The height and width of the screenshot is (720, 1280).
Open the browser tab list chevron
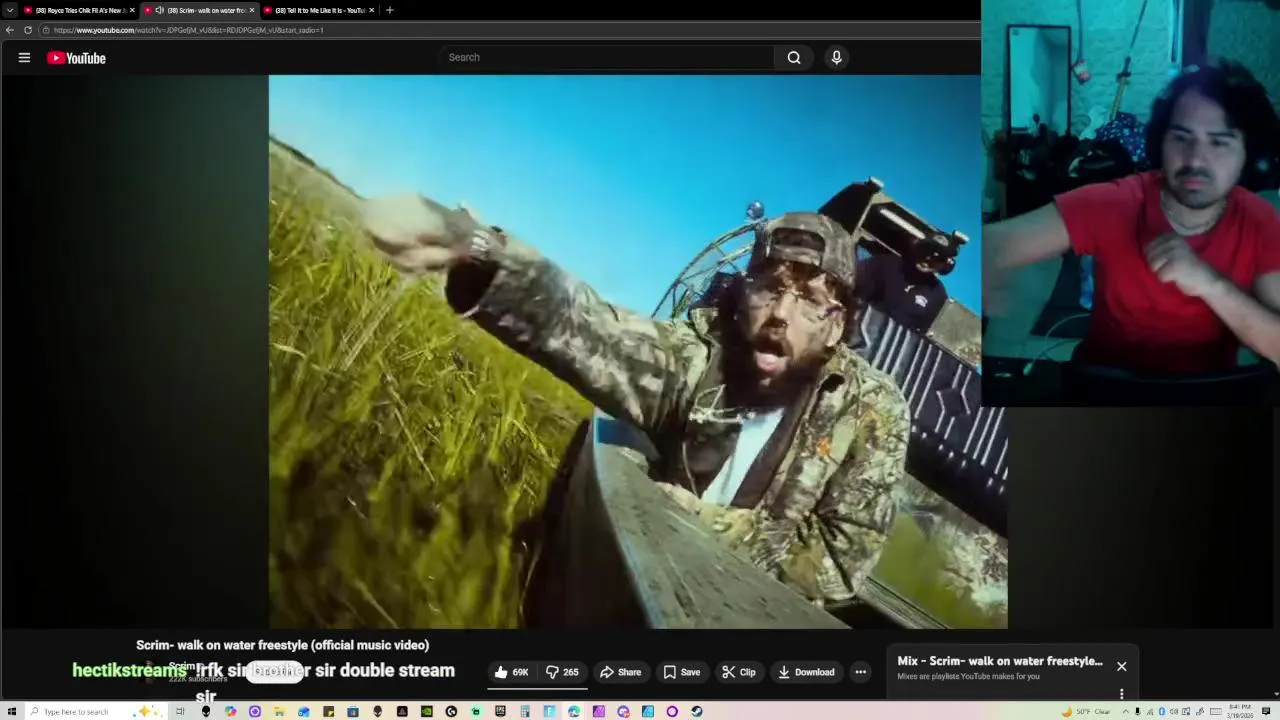click(x=10, y=10)
